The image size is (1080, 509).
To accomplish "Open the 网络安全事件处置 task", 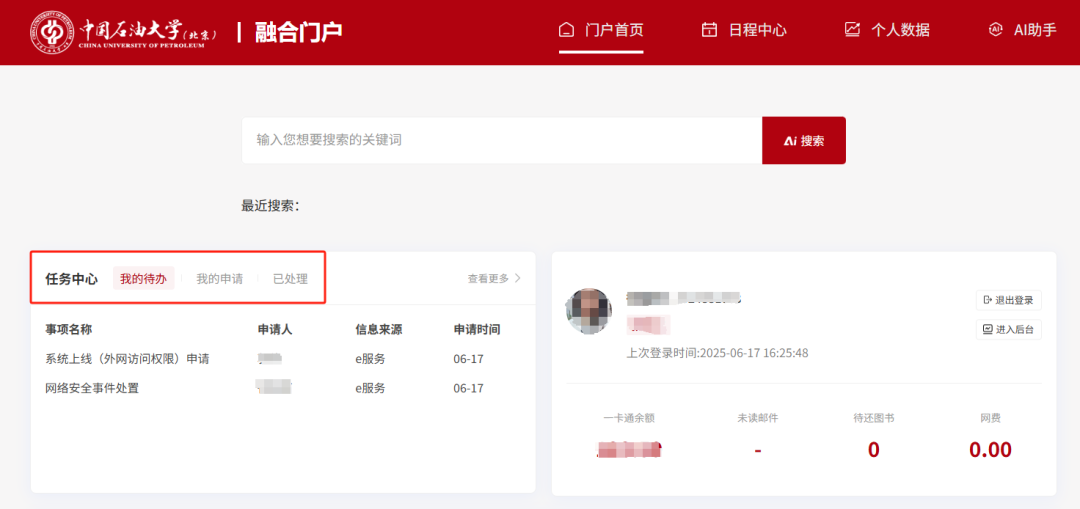I will pyautogui.click(x=92, y=388).
